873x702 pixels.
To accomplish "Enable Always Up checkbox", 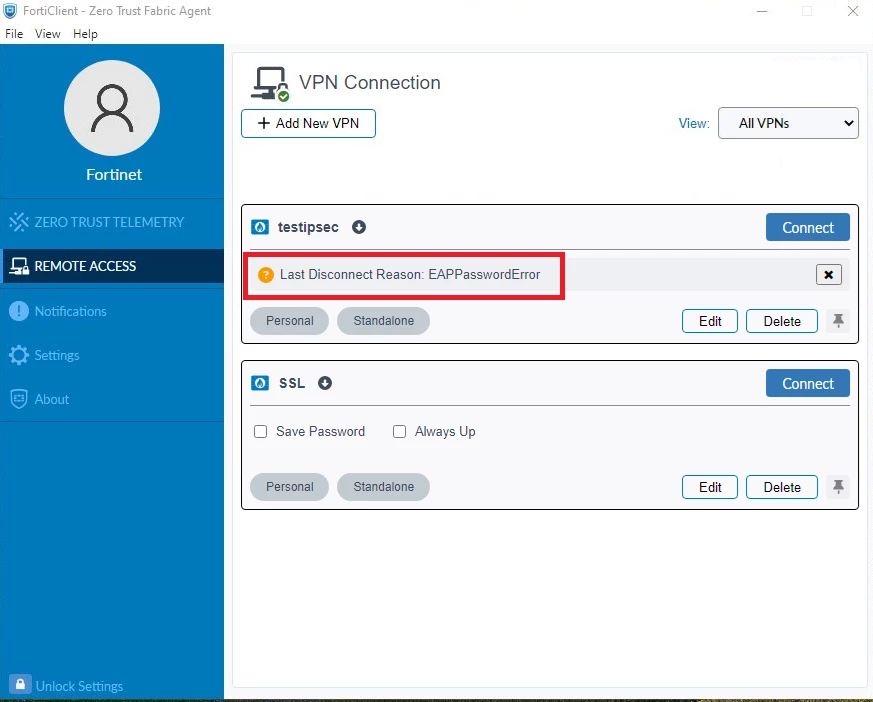I will coord(399,431).
